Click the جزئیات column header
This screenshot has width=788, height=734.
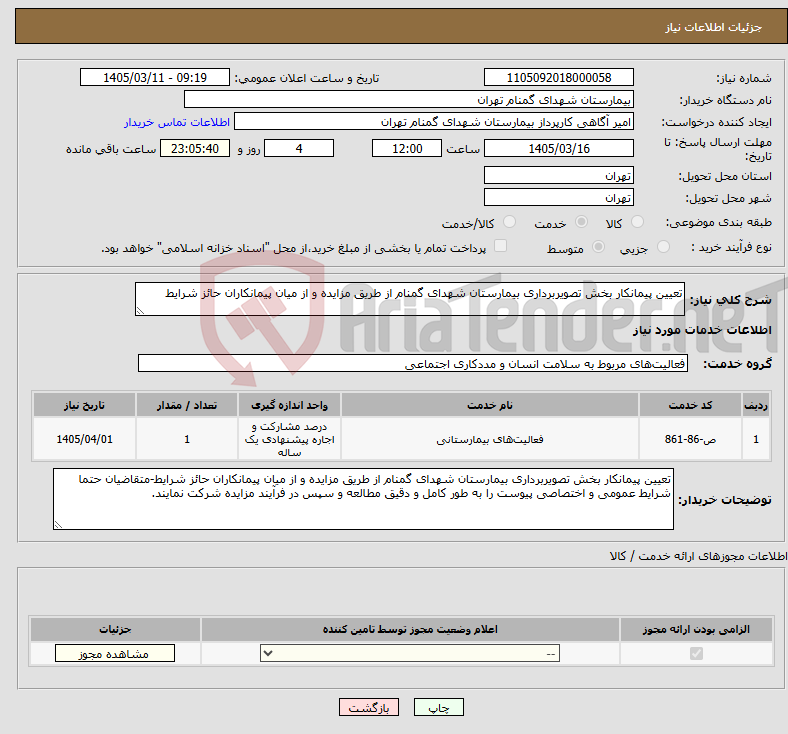[x=115, y=629]
